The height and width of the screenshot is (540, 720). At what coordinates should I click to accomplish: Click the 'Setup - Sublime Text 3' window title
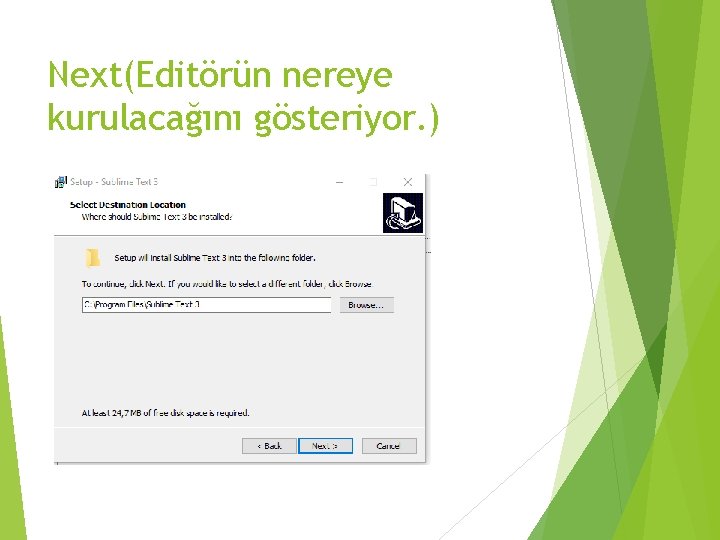pos(114,182)
